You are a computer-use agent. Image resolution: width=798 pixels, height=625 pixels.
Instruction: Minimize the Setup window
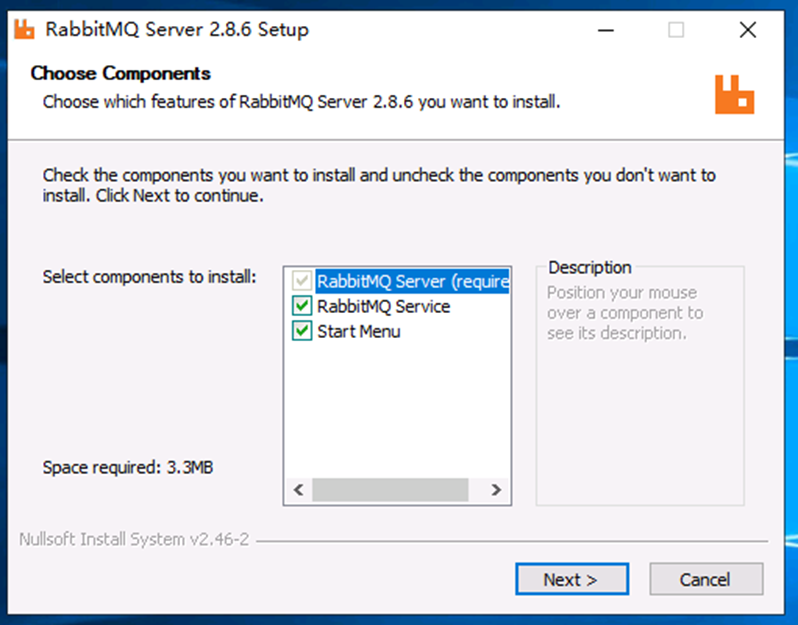tap(606, 30)
